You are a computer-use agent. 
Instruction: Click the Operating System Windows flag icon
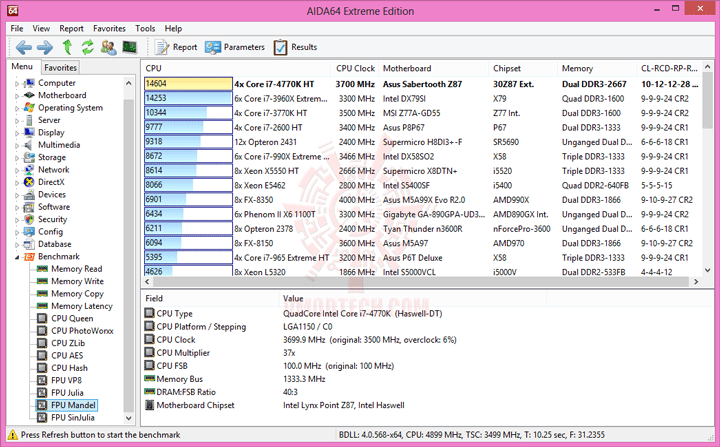[29, 108]
